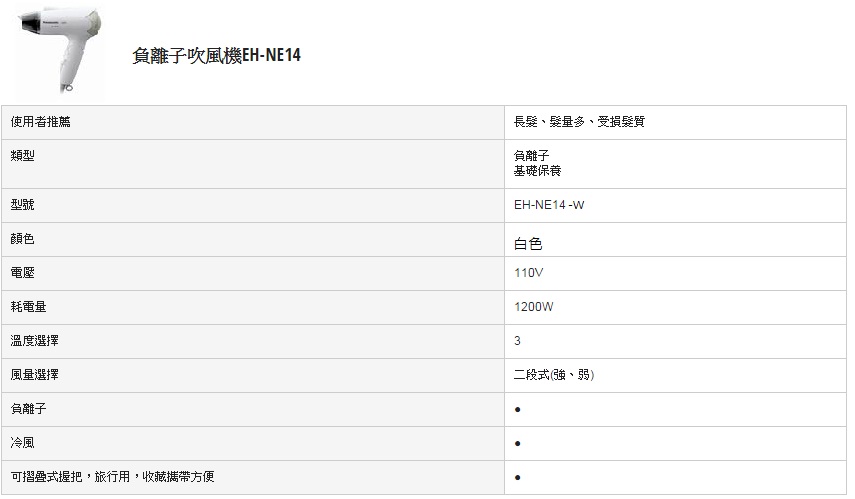Click the 耗電量 row label
Viewport: 855px width, 499px height.
[x=28, y=306]
